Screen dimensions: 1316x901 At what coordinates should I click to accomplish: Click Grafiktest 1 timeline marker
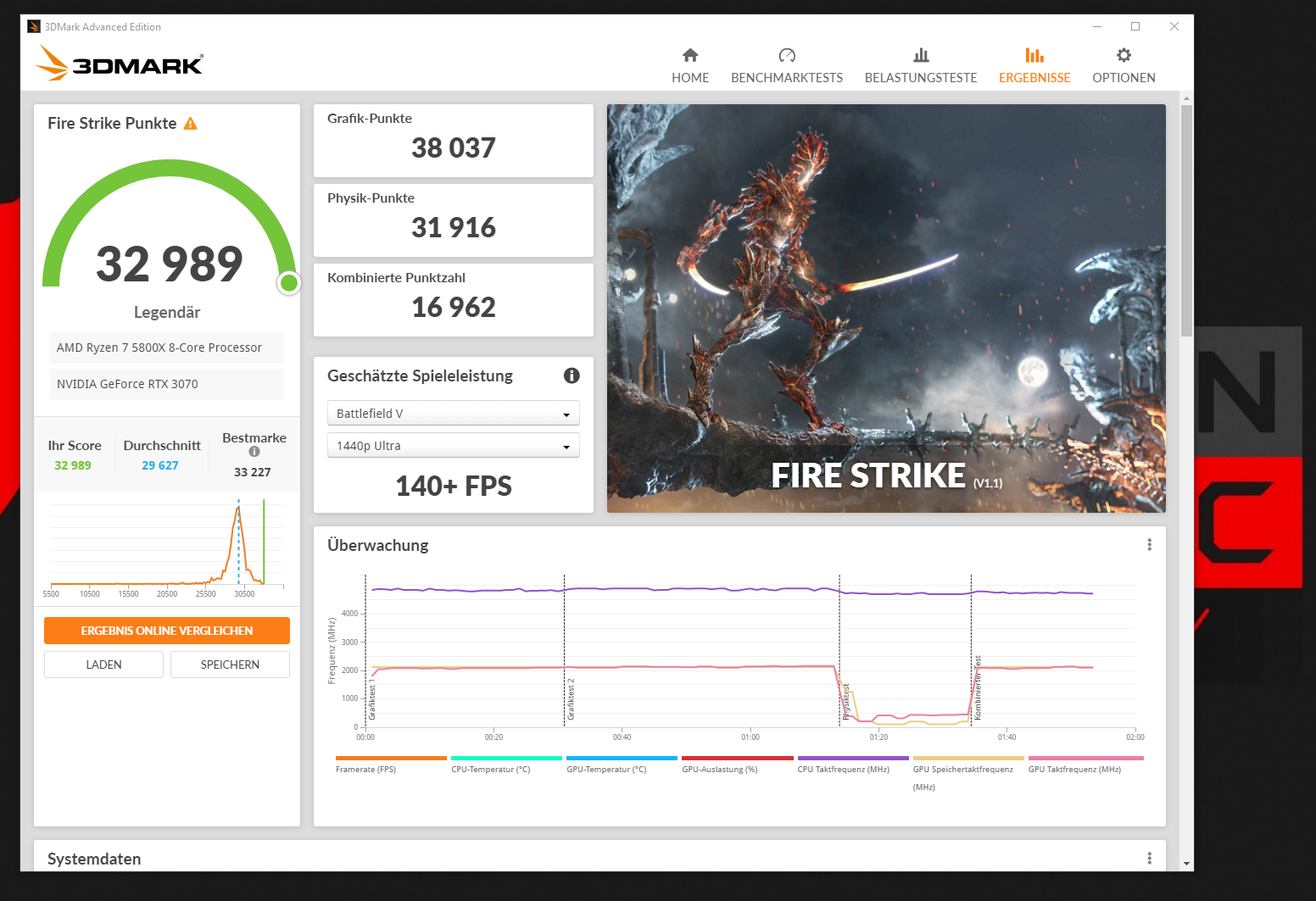pos(372,699)
